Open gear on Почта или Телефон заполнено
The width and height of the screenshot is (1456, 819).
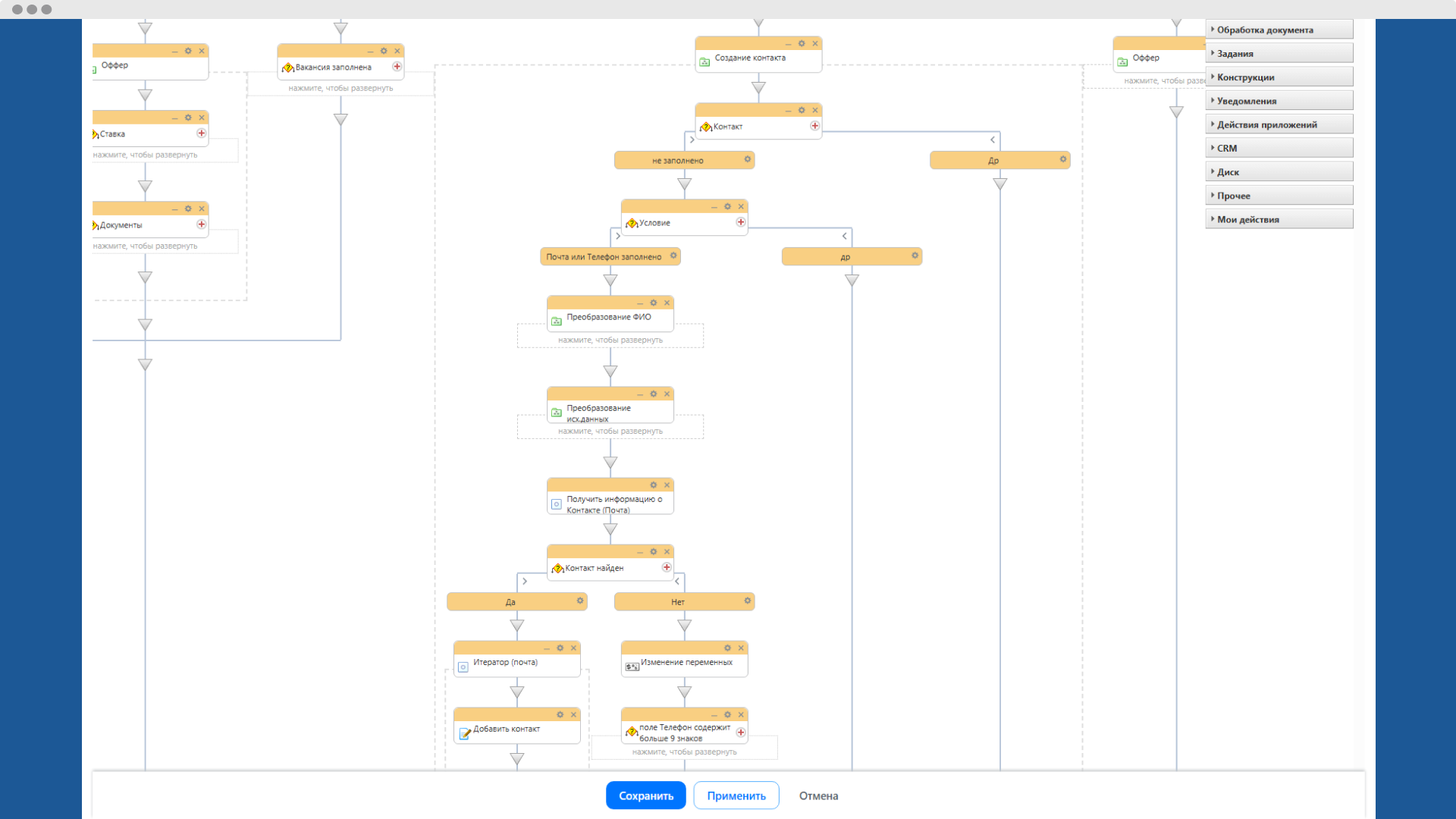tap(673, 256)
